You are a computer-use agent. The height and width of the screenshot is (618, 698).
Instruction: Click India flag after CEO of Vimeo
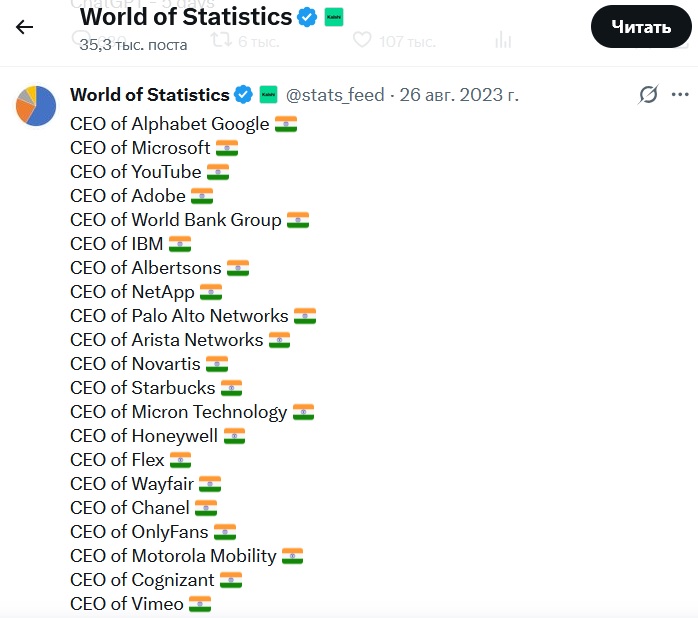coord(200,604)
